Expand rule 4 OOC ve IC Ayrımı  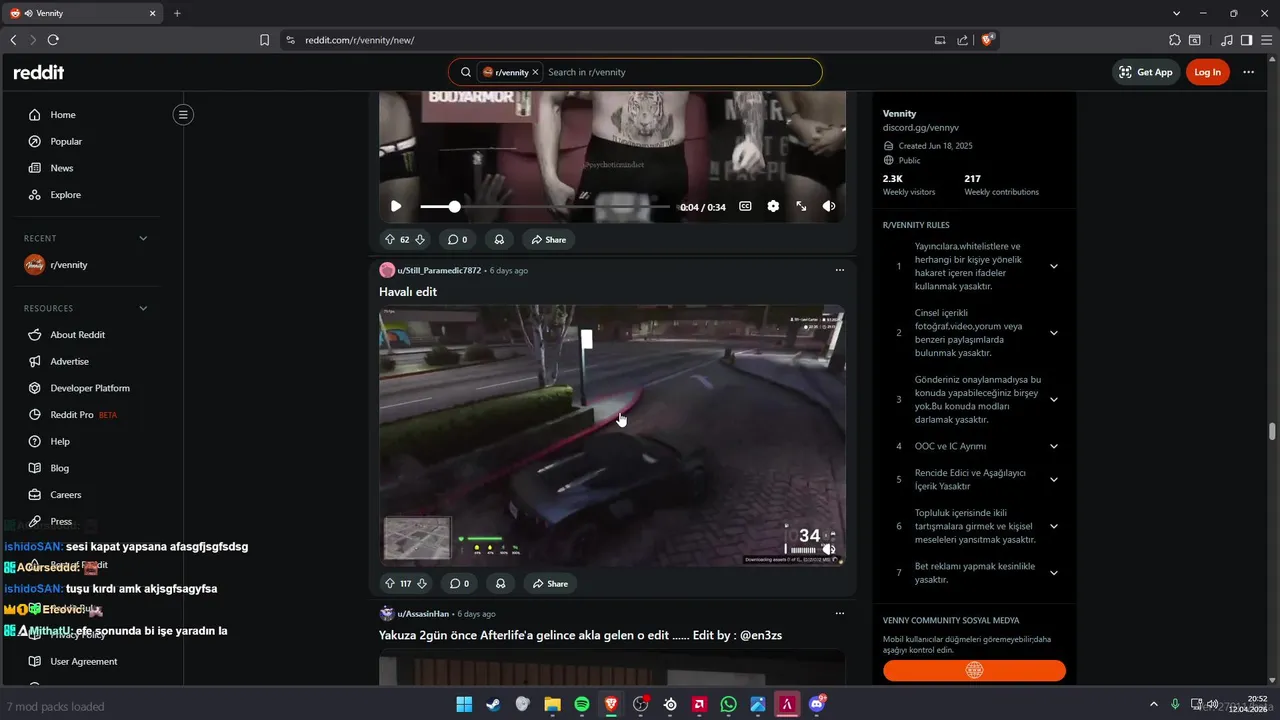[x=1053, y=446]
